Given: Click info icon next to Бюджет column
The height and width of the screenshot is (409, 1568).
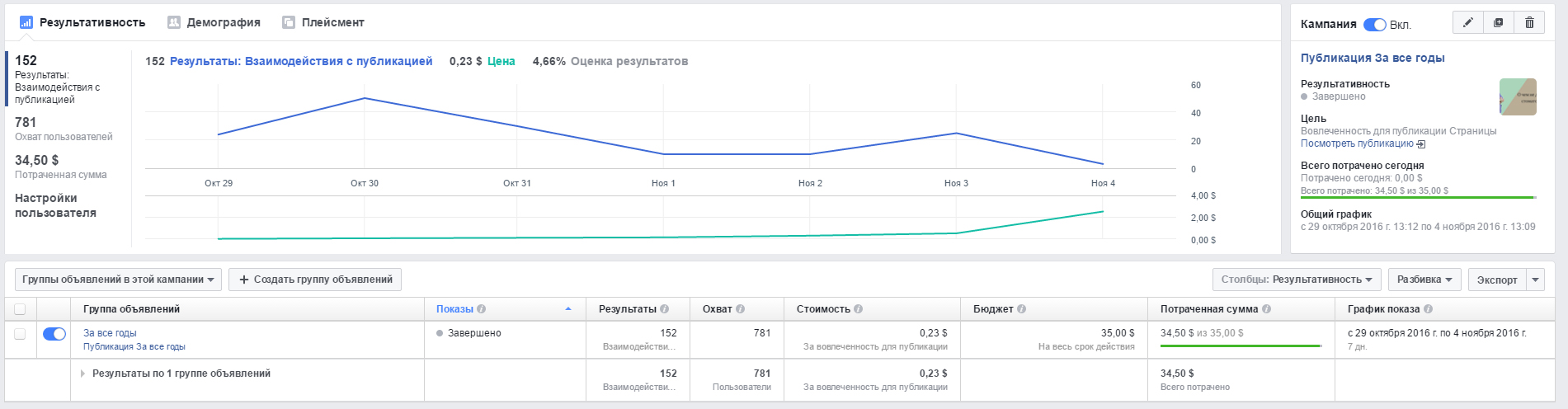Looking at the screenshot, I should [1022, 309].
